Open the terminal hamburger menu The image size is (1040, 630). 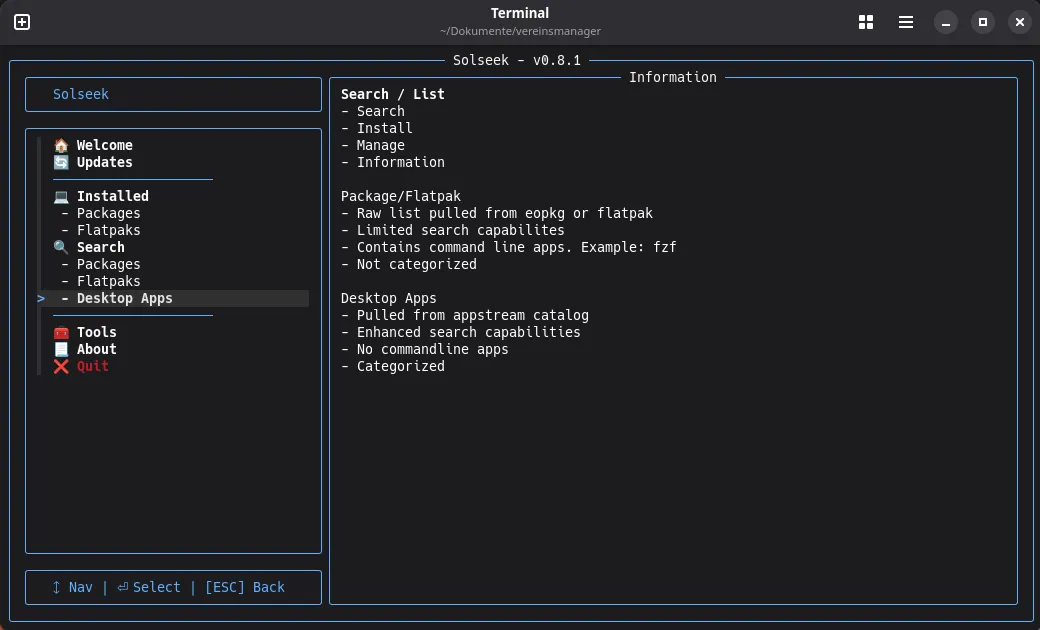pyautogui.click(x=905, y=22)
